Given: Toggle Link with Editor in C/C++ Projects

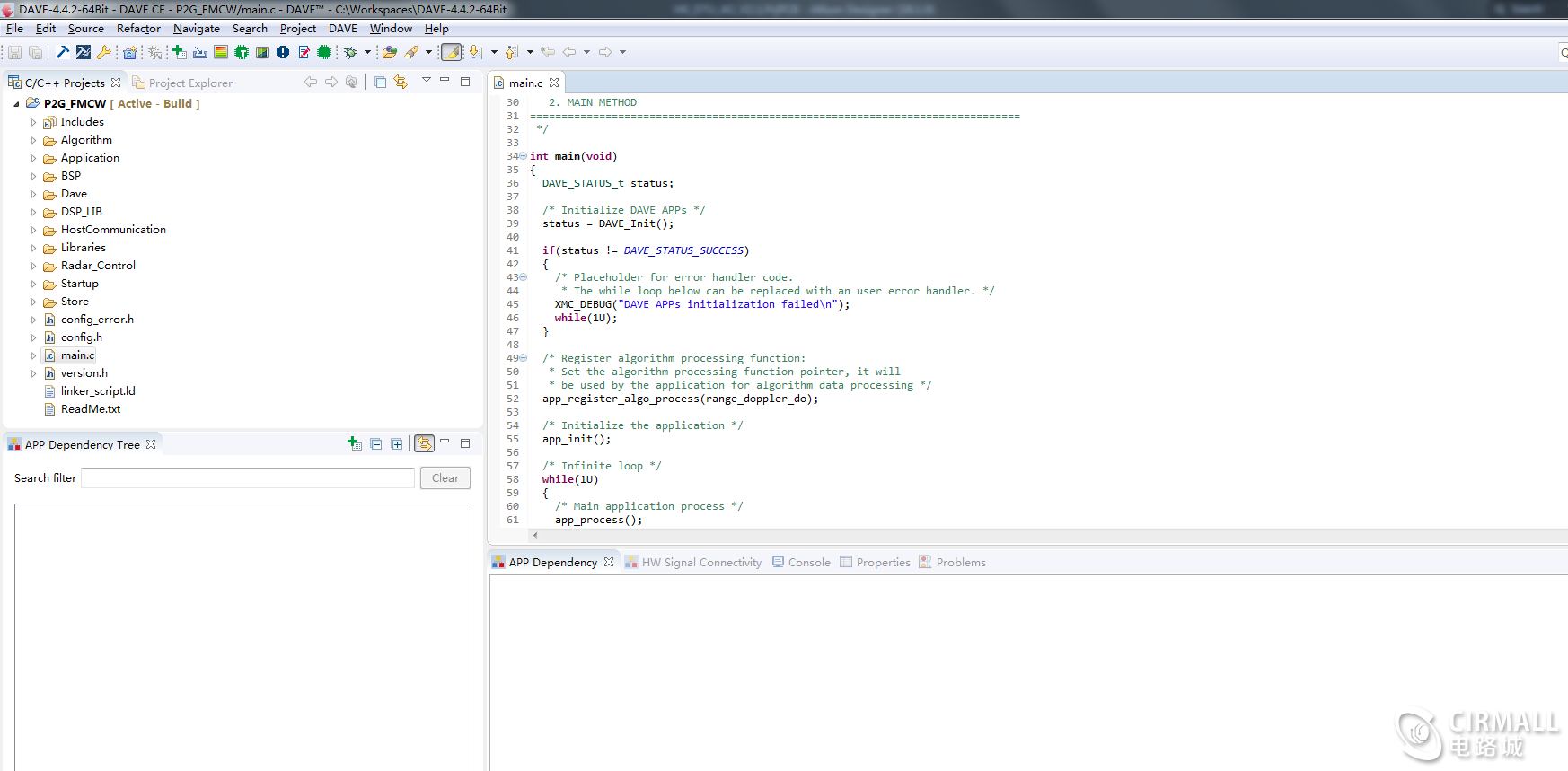Looking at the screenshot, I should click(401, 83).
